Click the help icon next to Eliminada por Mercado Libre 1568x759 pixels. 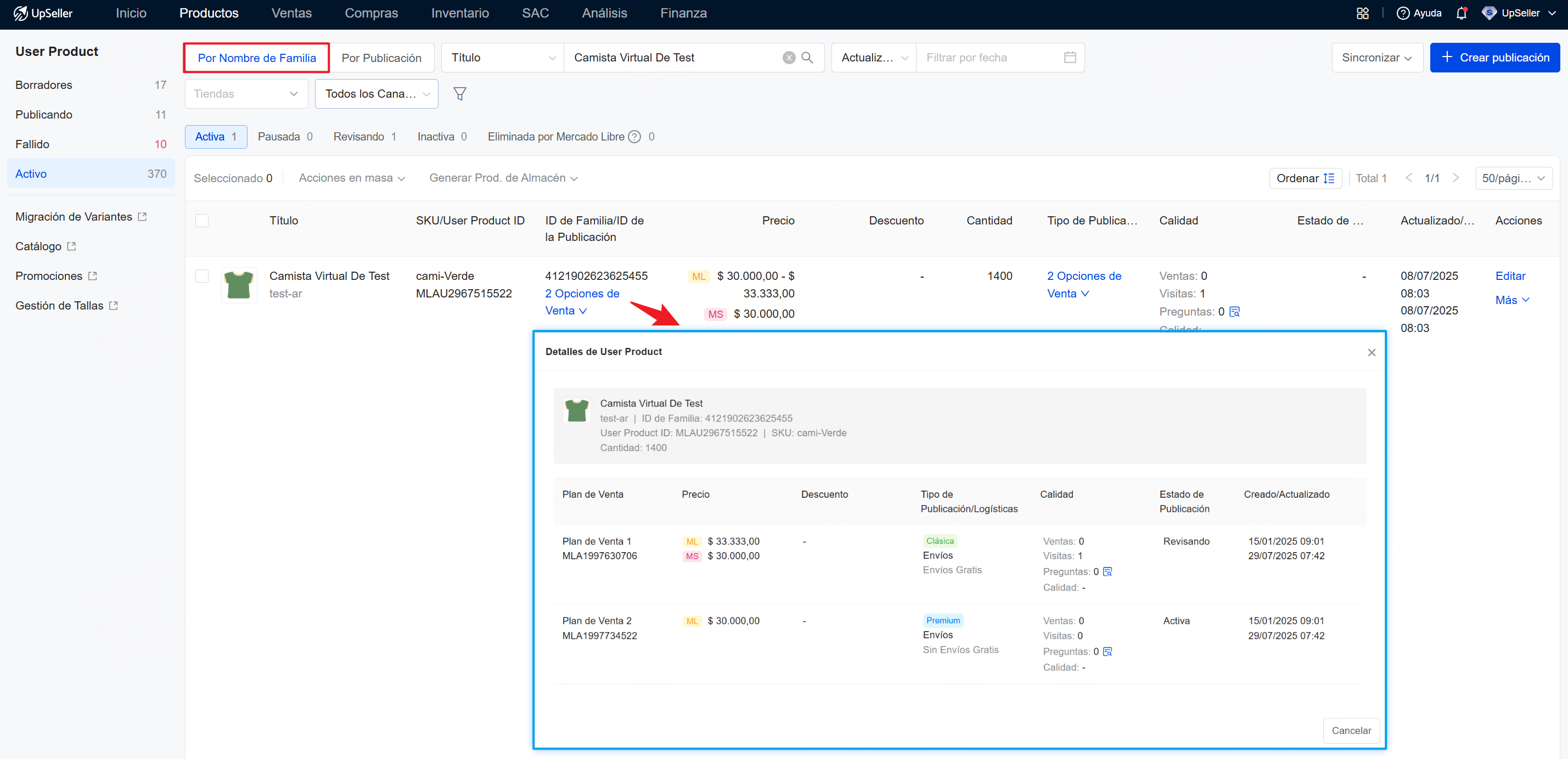coord(634,137)
